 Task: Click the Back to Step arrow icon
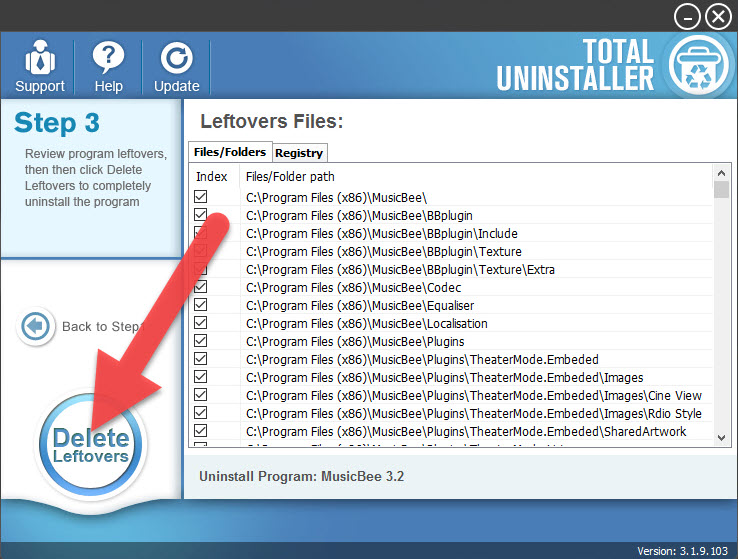pyautogui.click(x=35, y=326)
